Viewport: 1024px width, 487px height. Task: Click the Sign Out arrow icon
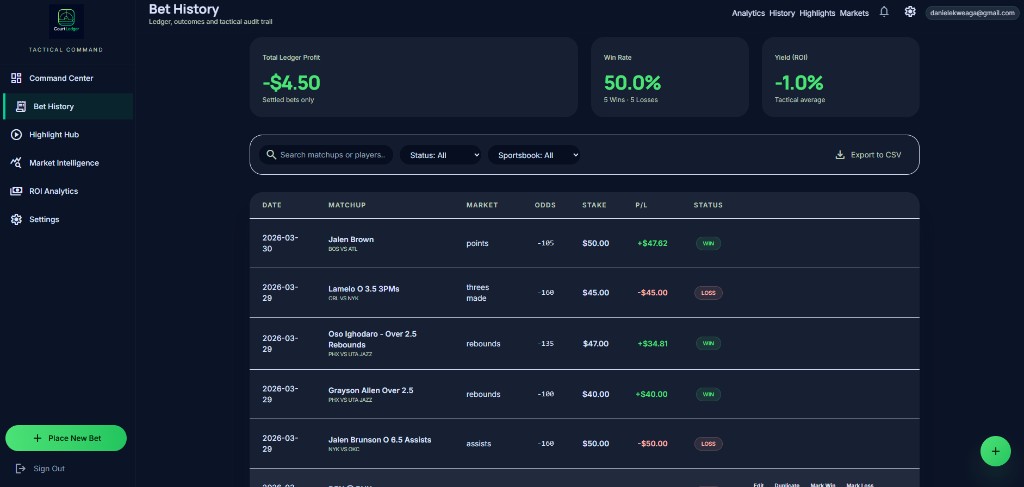[x=20, y=469]
